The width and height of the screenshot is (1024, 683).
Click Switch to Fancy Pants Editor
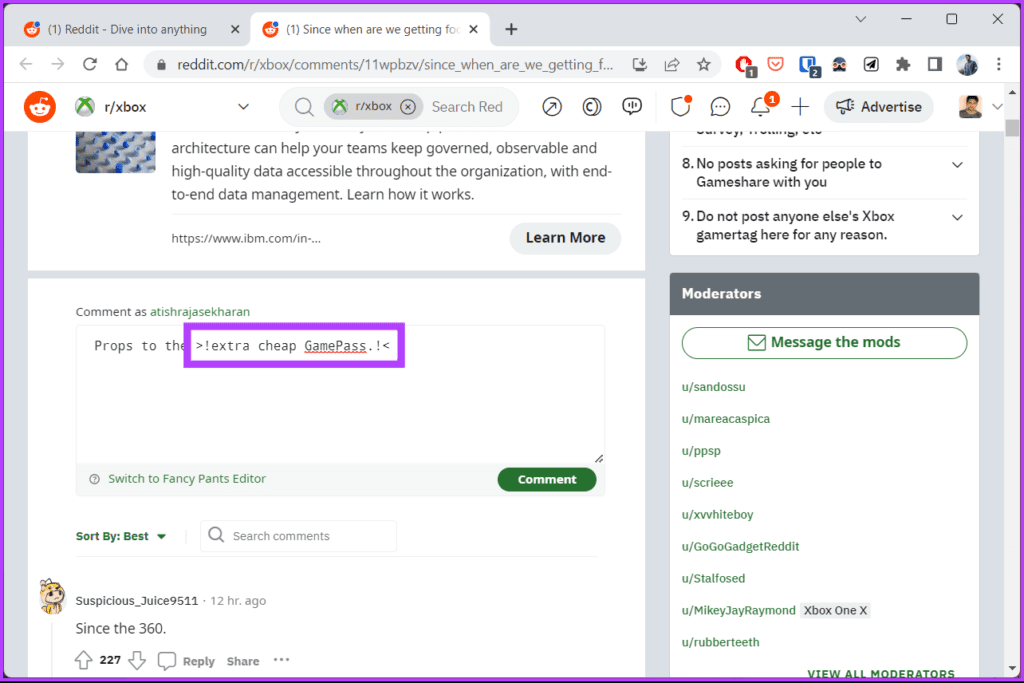coord(187,479)
